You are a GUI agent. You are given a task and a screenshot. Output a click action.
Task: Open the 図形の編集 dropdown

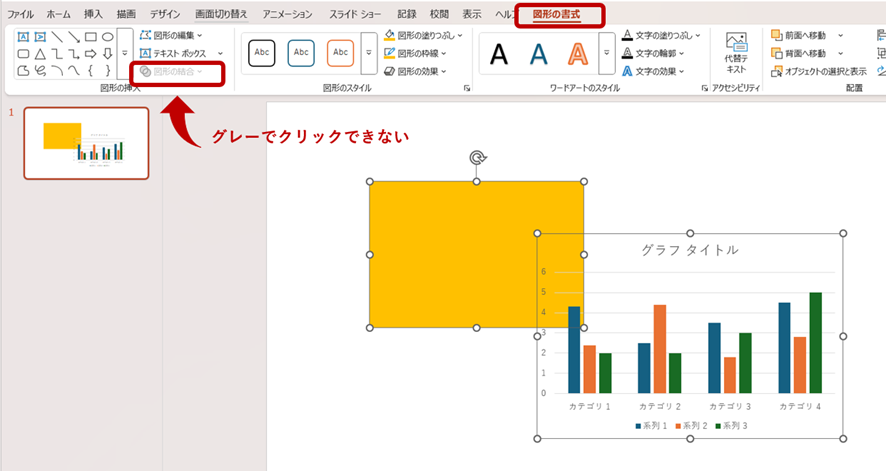[172, 35]
